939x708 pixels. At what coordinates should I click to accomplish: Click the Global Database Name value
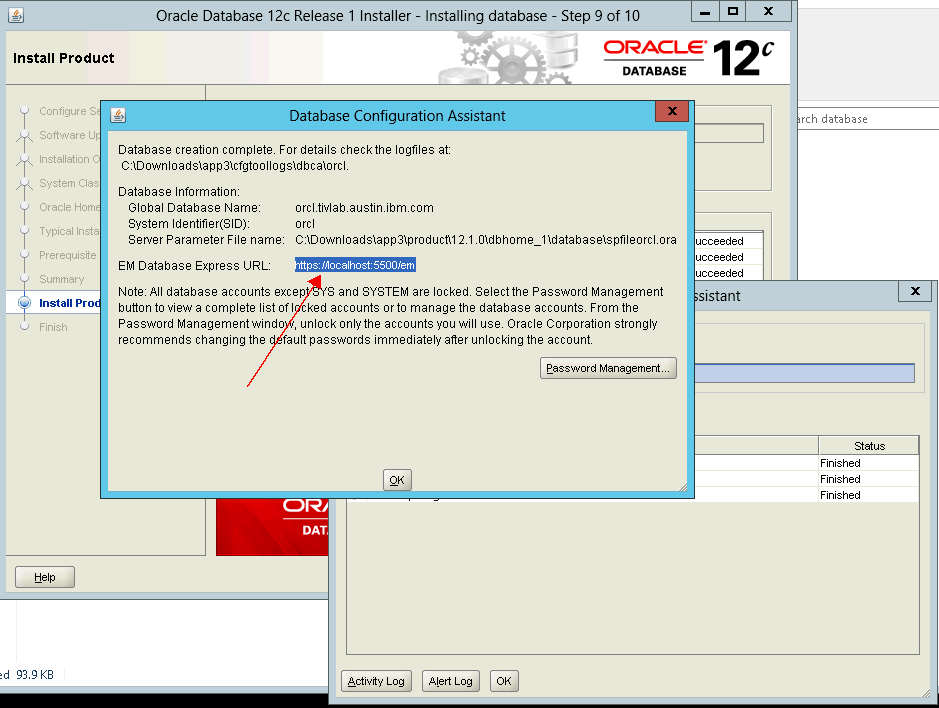point(364,208)
